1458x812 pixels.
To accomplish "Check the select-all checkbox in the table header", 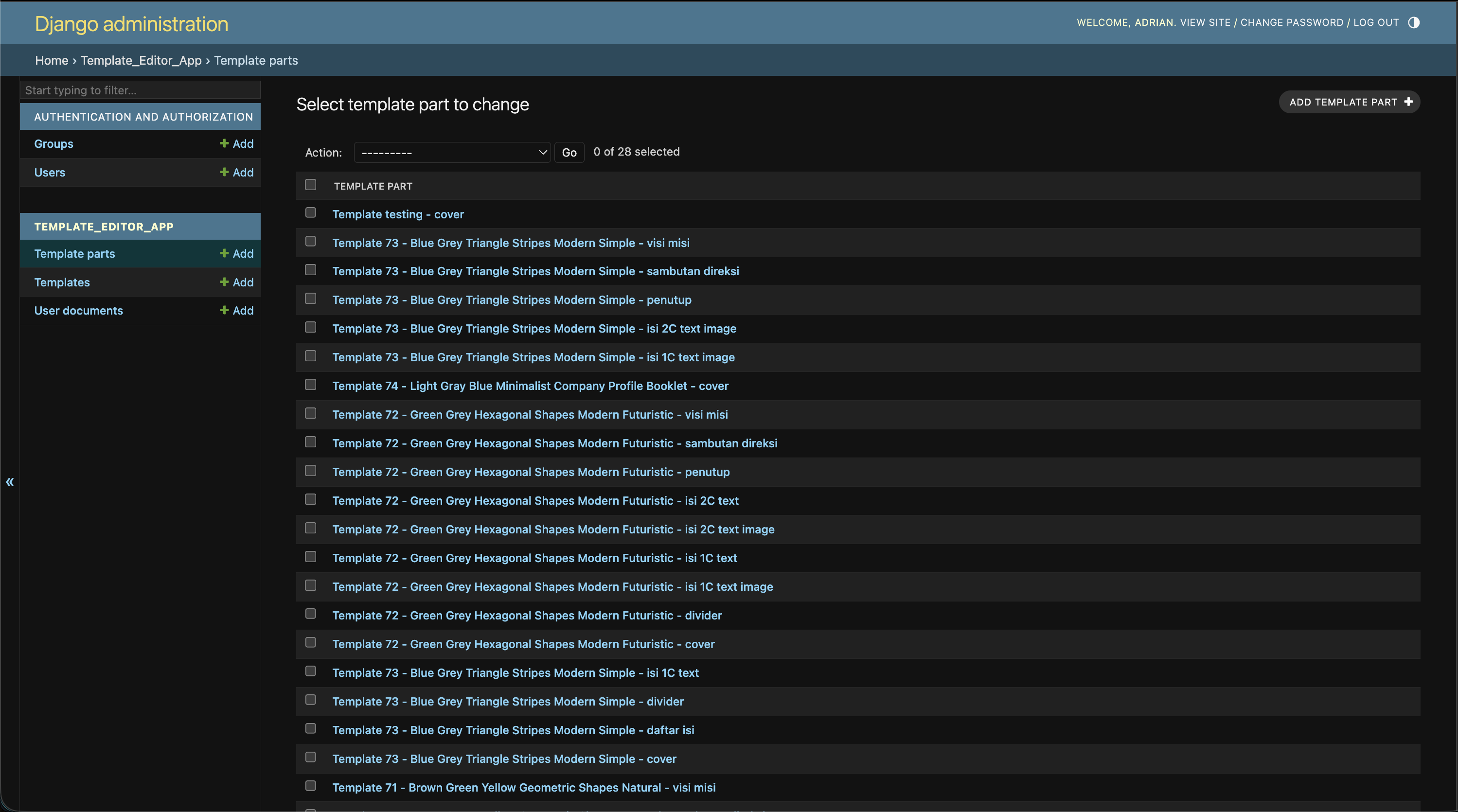I will click(311, 184).
